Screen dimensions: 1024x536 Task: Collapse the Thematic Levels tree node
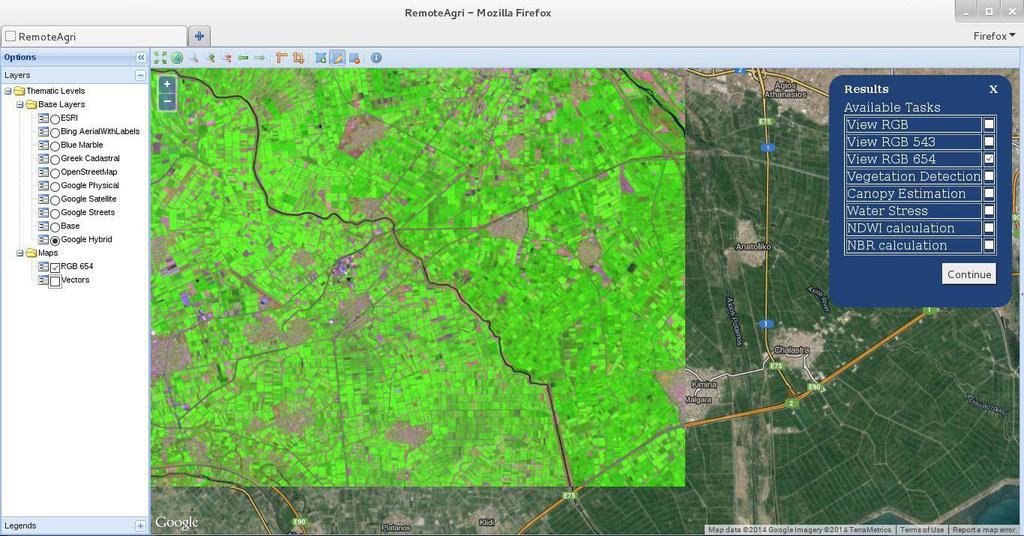click(x=8, y=91)
